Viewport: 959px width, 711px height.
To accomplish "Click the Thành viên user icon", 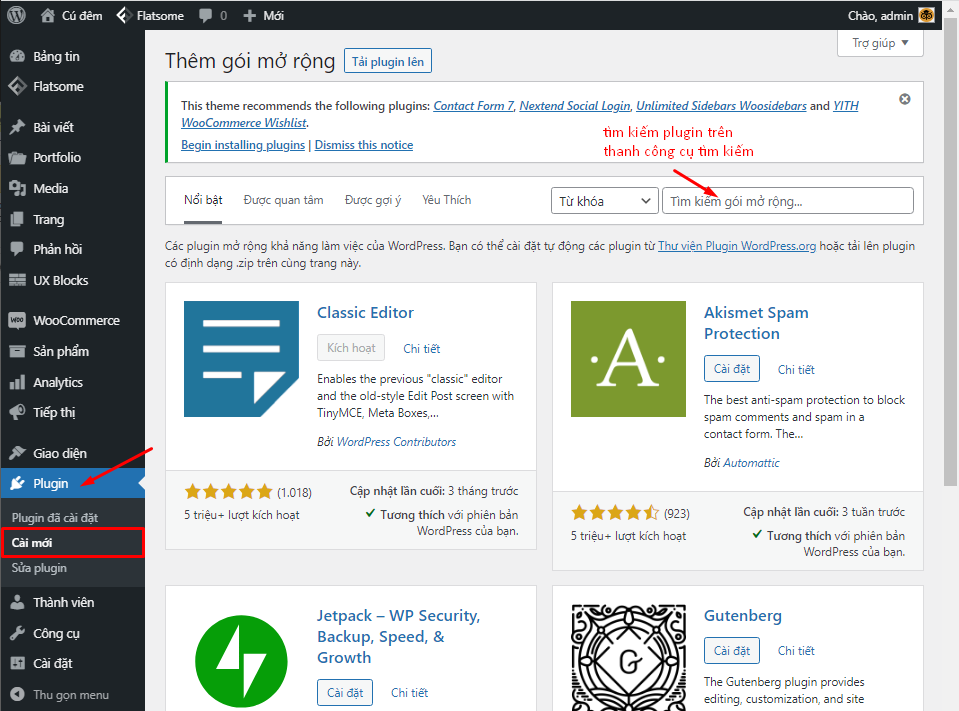I will click(17, 602).
